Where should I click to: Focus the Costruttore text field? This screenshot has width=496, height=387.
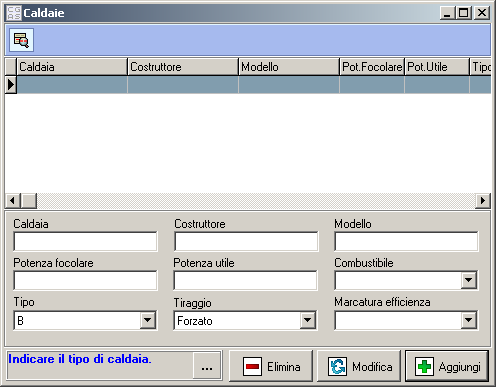pos(246,241)
